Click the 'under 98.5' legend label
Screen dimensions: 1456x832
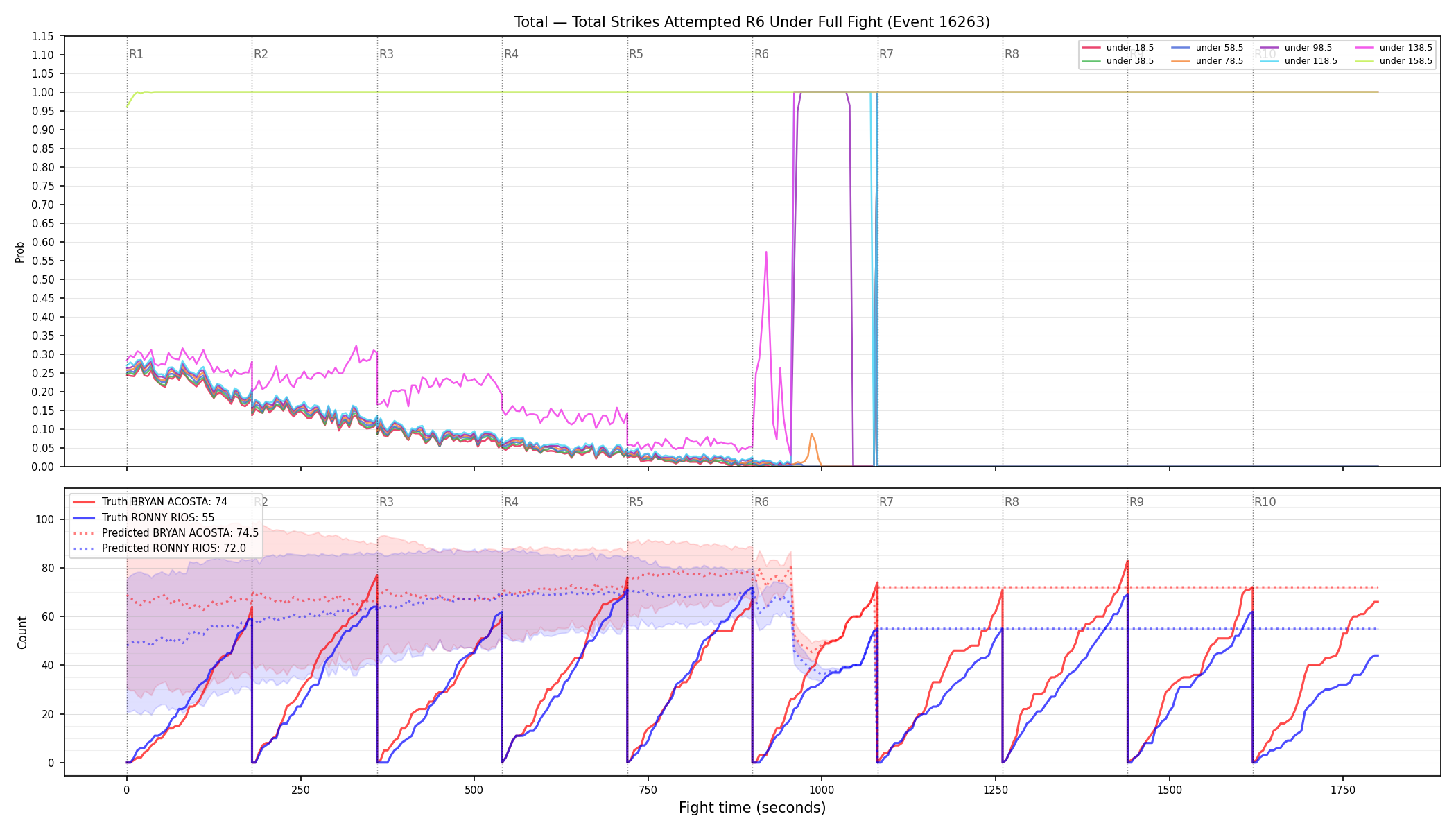(x=1308, y=48)
